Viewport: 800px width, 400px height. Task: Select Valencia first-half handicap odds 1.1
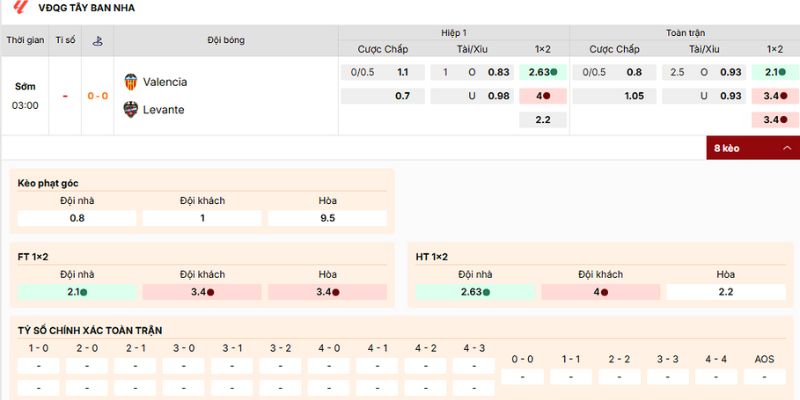403,72
